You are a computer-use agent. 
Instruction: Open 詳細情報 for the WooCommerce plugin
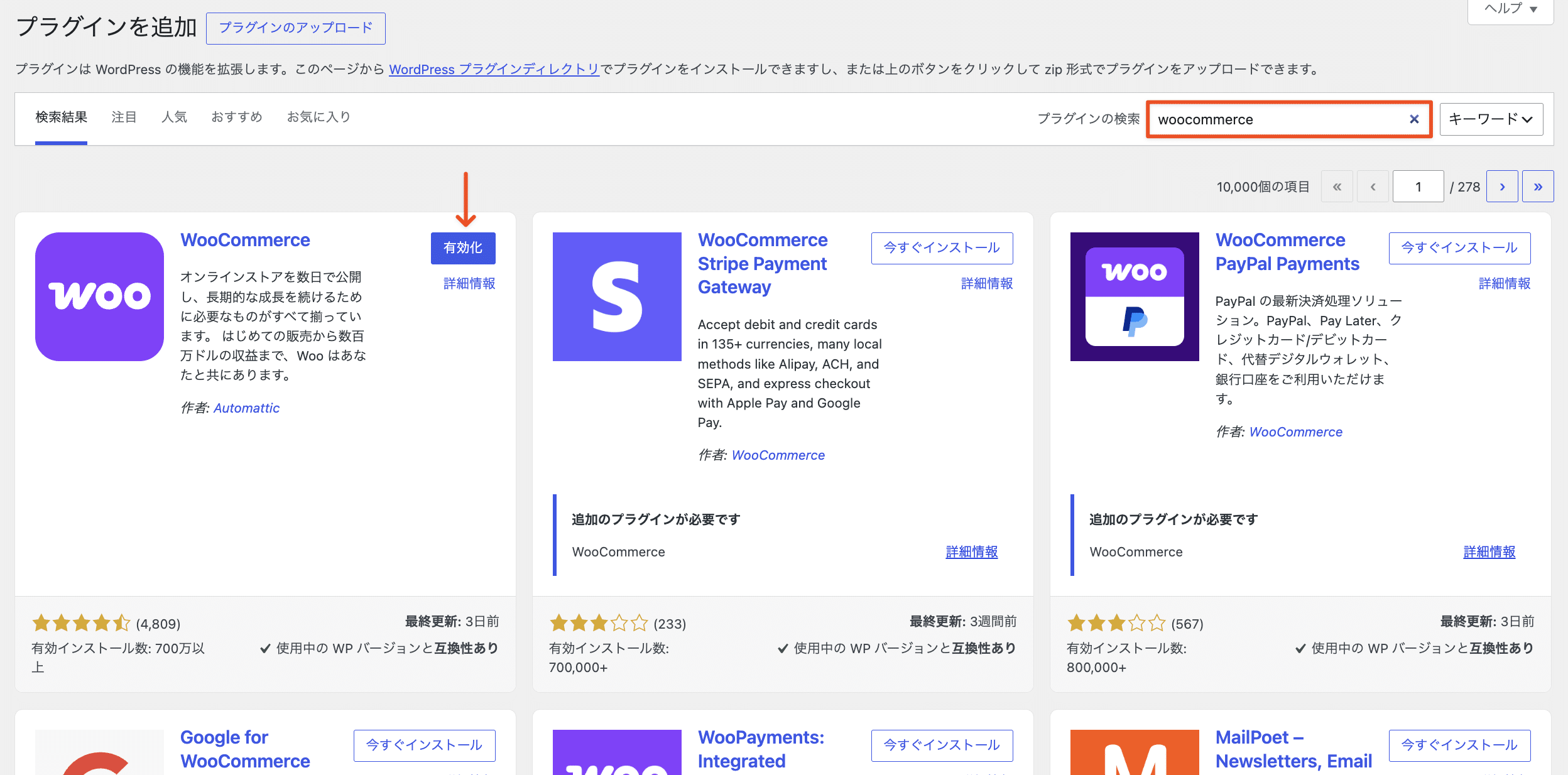coord(469,284)
